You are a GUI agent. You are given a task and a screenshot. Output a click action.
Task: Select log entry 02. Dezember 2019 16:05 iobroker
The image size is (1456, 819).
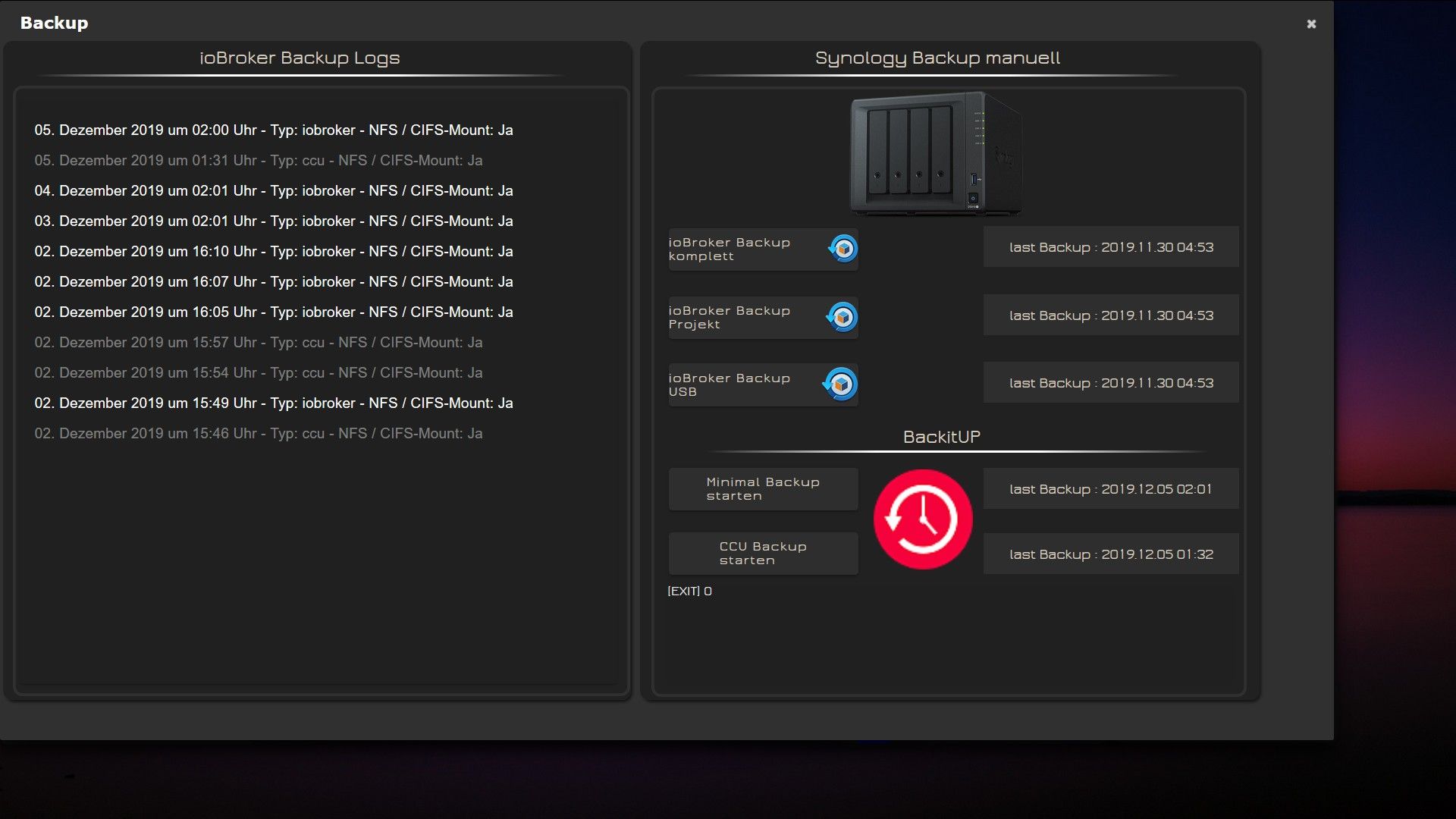pos(274,312)
